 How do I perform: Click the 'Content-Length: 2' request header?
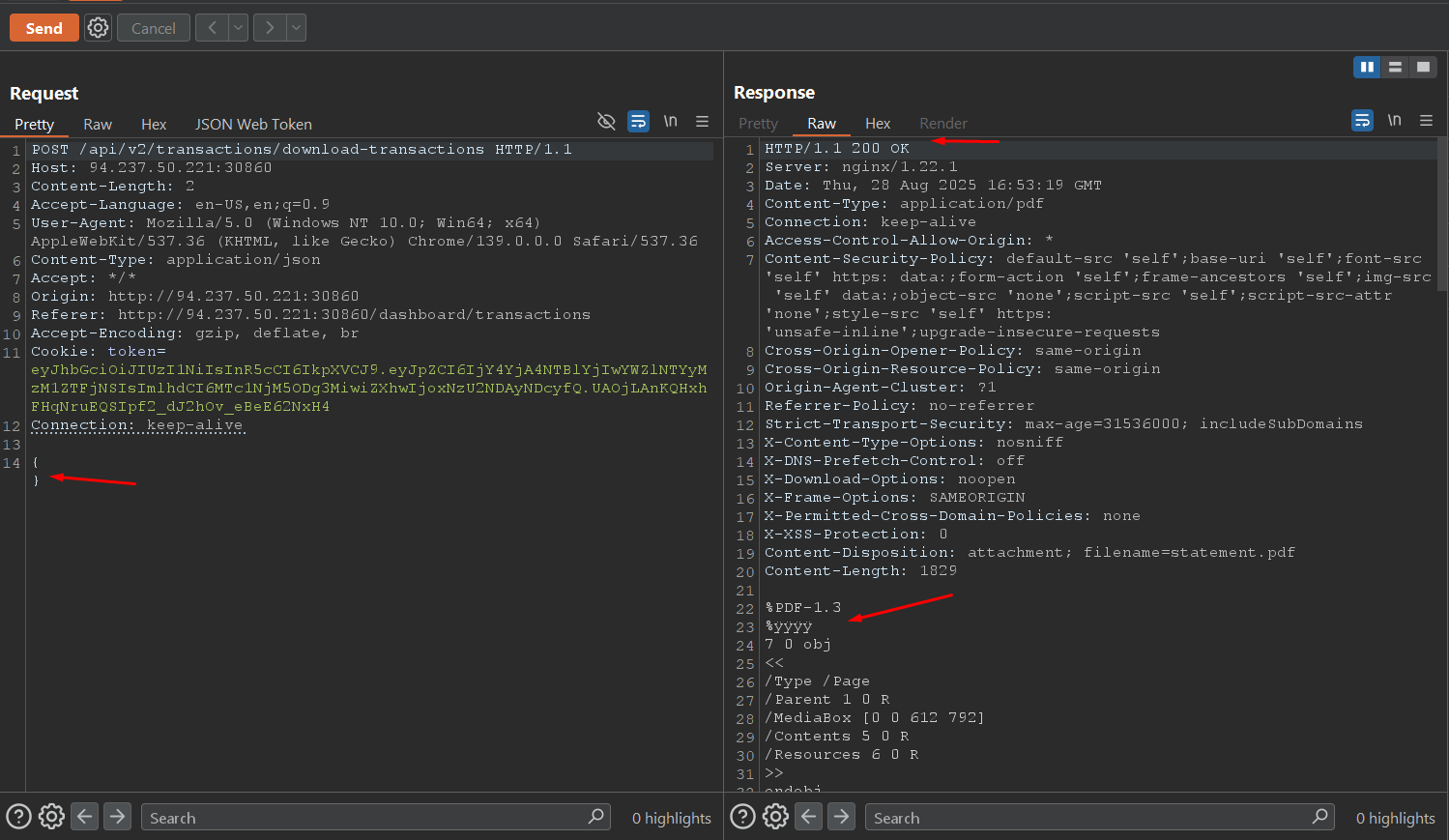point(112,187)
